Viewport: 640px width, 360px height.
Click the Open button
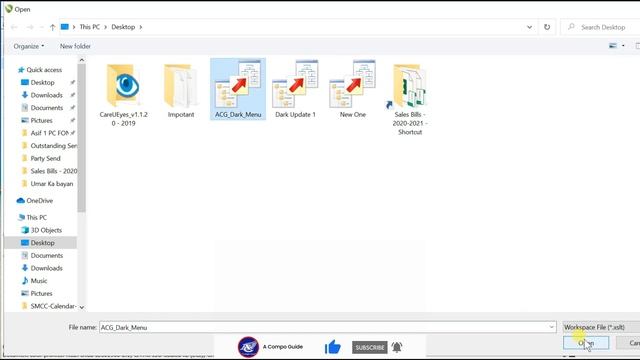[586, 343]
